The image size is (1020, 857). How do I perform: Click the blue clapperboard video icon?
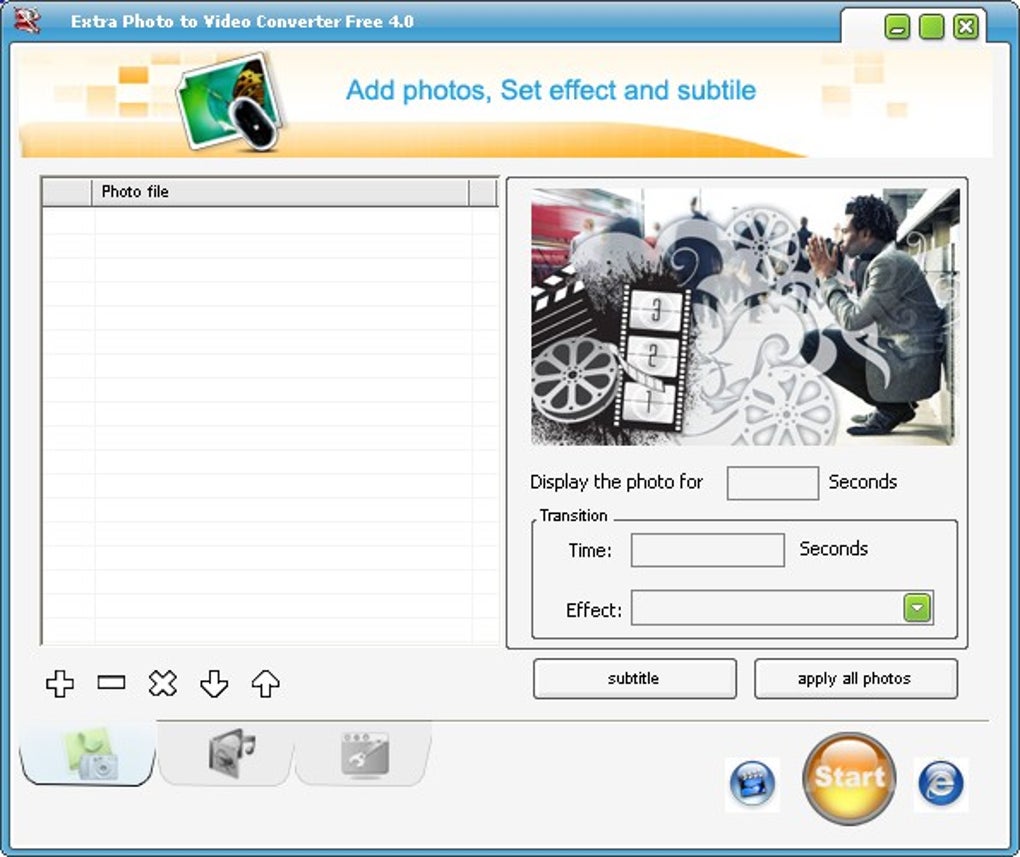coord(753,783)
